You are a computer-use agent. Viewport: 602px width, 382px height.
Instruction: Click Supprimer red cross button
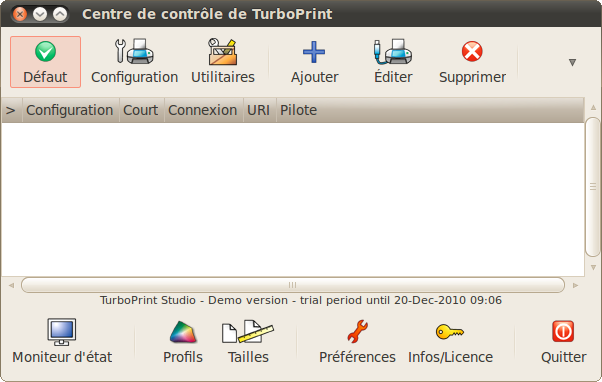coord(472,62)
